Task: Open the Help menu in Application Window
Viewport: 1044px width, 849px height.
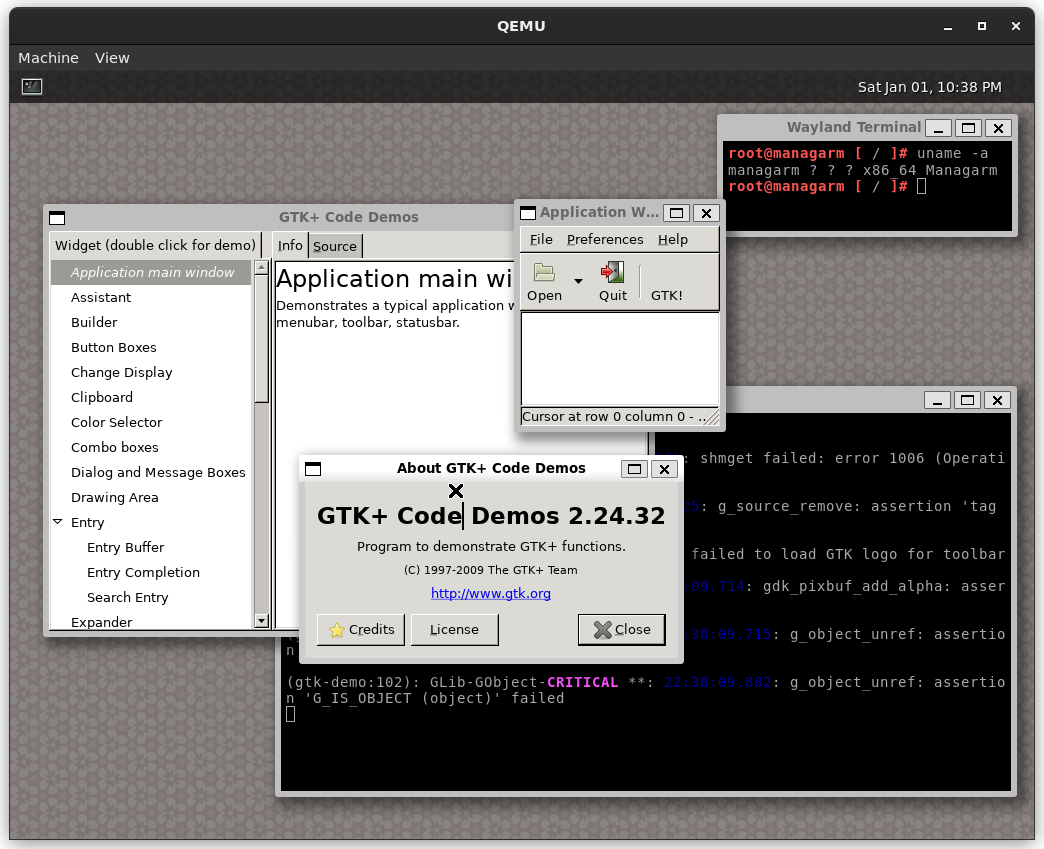Action: [672, 240]
